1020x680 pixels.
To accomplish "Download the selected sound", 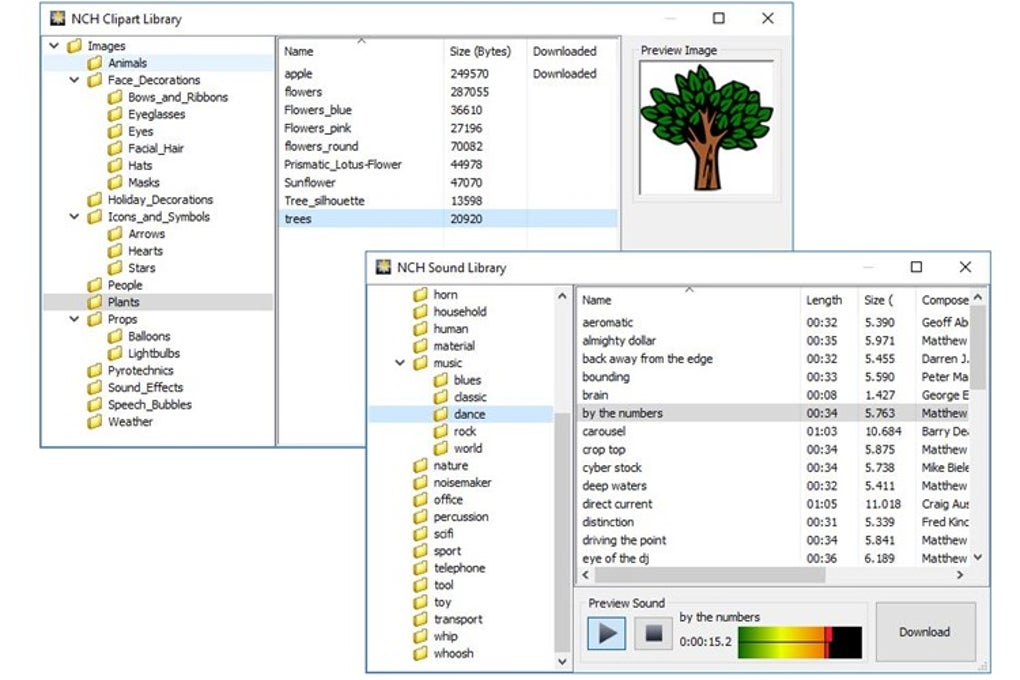I will tap(924, 632).
